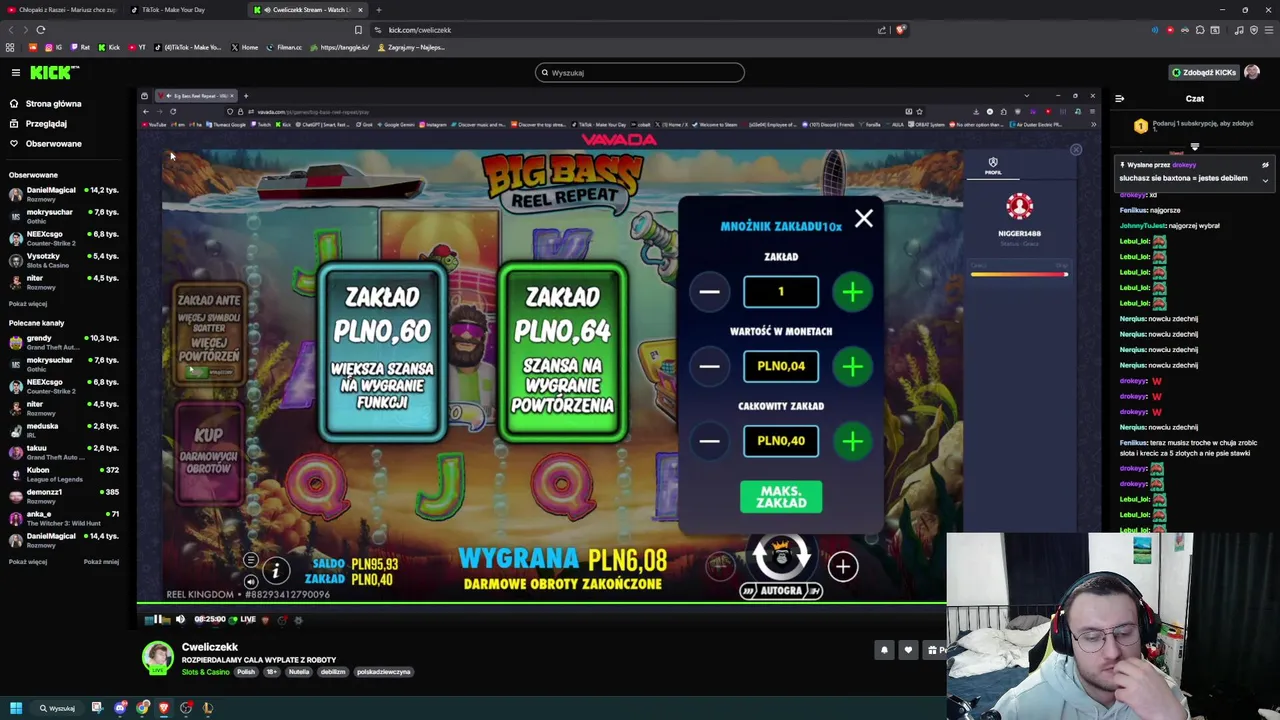The image size is (1280, 720).
Task: Click the spin button with circular arrows
Action: coord(781,556)
